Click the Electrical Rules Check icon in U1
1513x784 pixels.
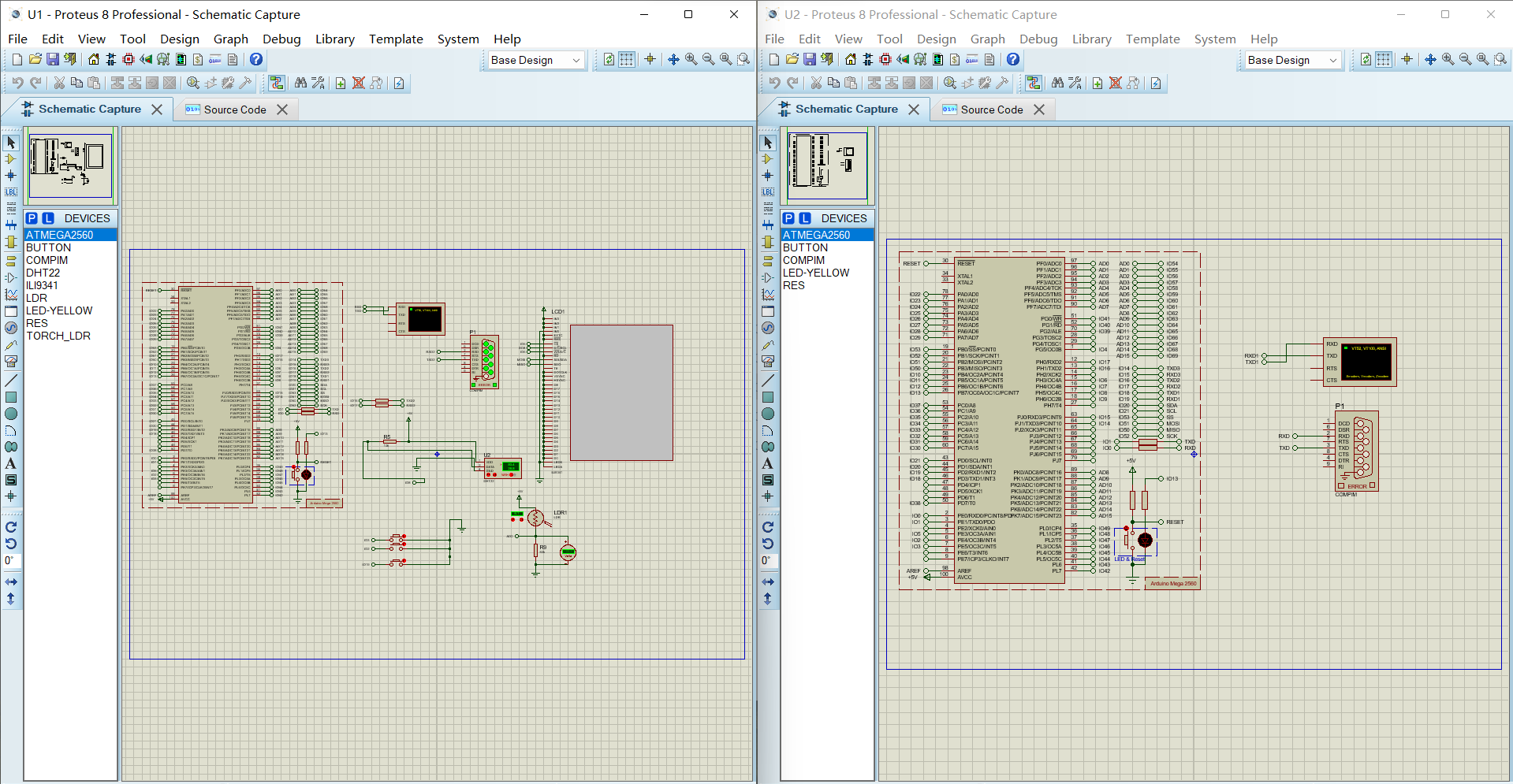(x=399, y=84)
